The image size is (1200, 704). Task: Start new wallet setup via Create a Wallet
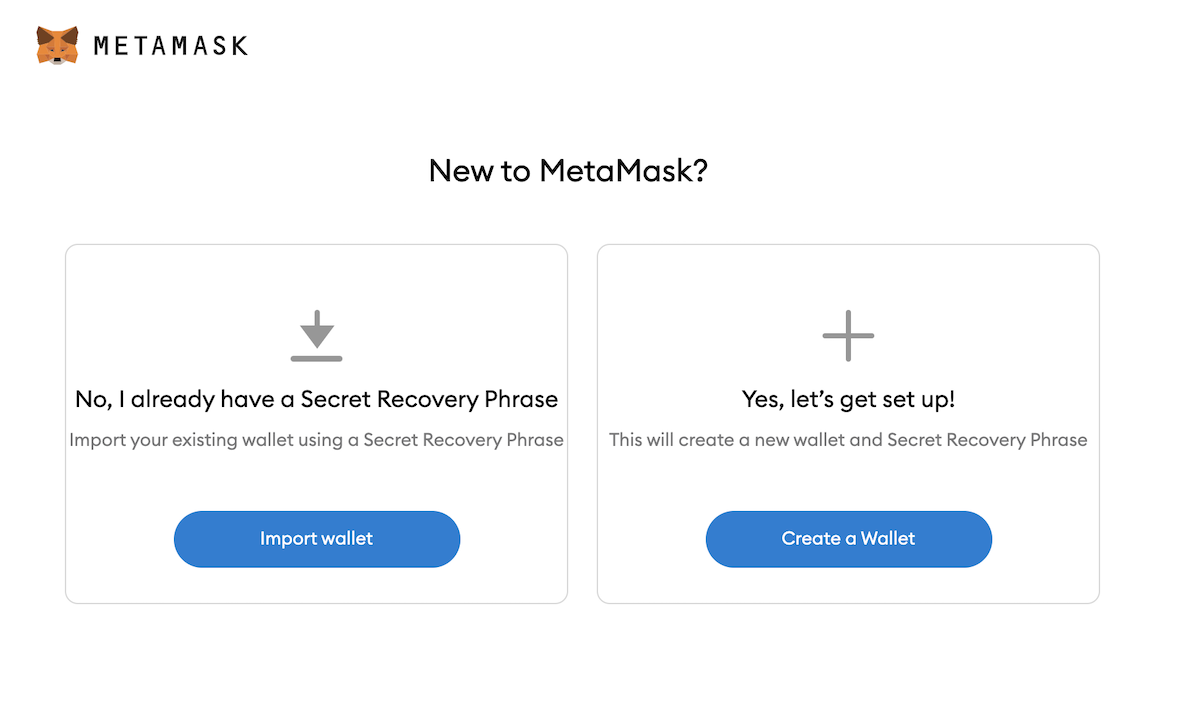(x=848, y=539)
